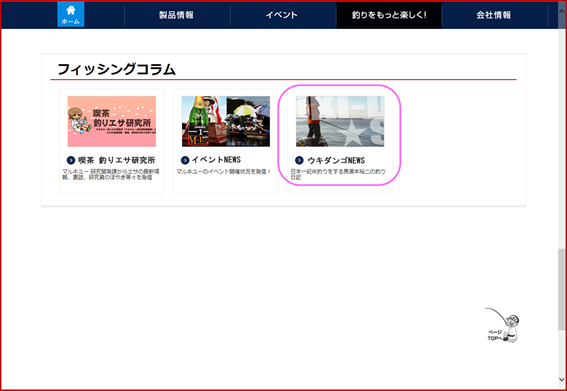Click the vertical scrollbar thumb
This screenshot has width=567, height=391.
pyautogui.click(x=562, y=289)
